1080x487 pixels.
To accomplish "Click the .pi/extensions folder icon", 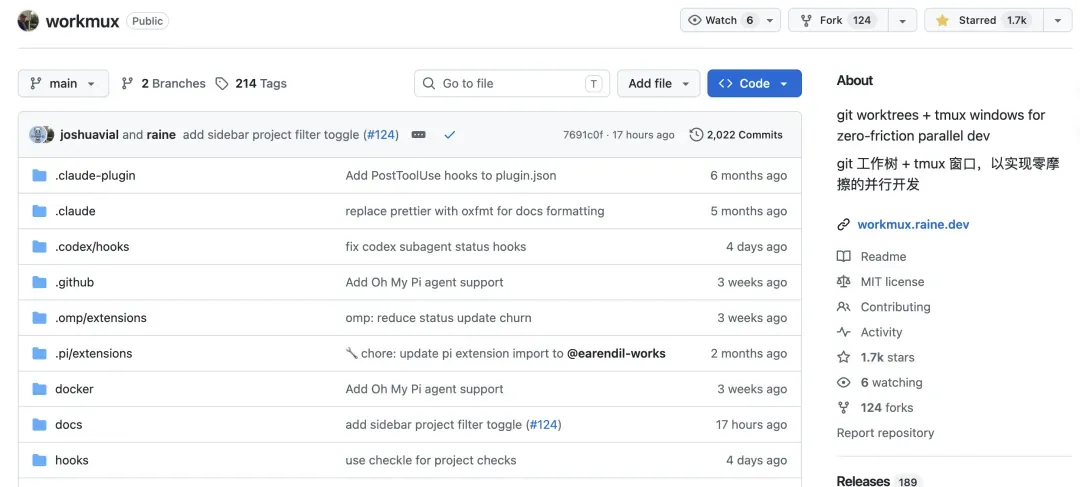I will pos(39,353).
